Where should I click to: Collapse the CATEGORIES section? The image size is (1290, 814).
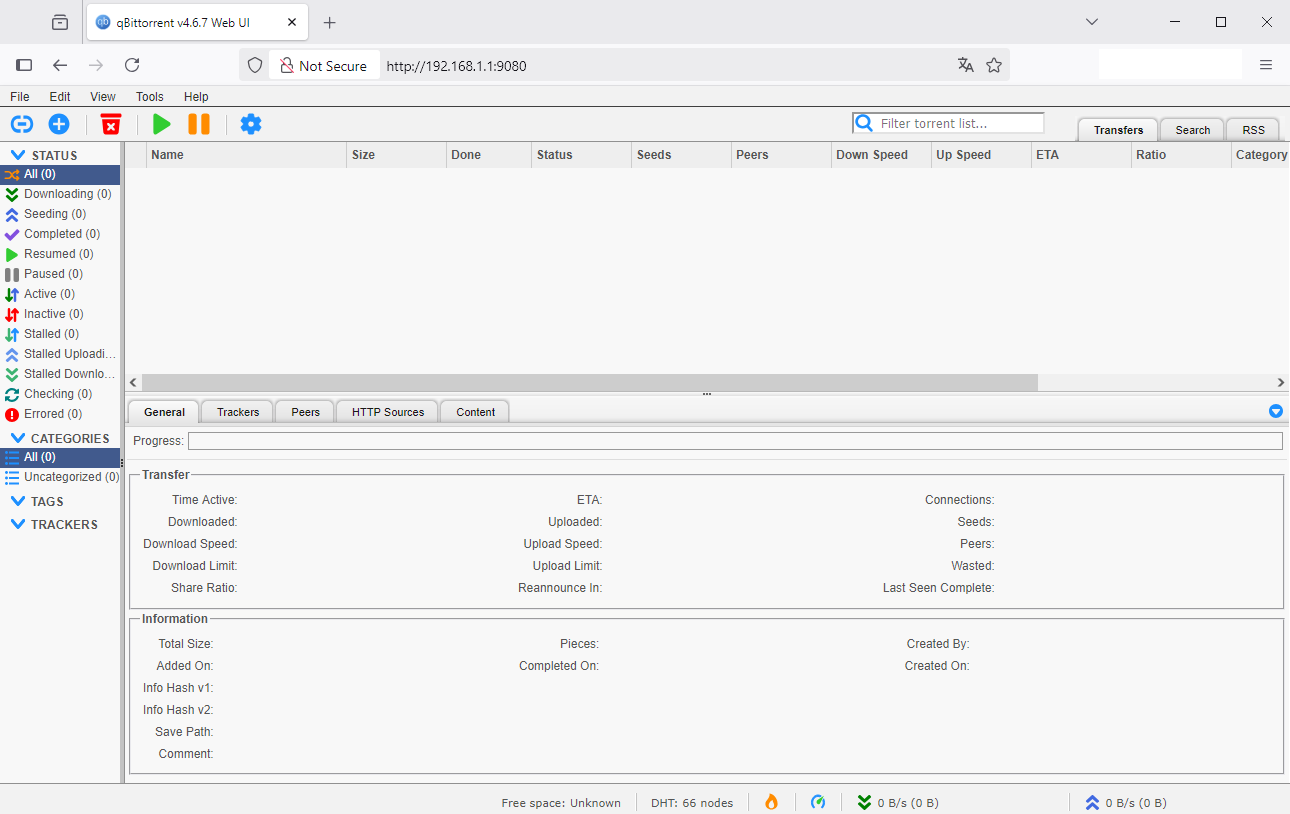pos(18,438)
